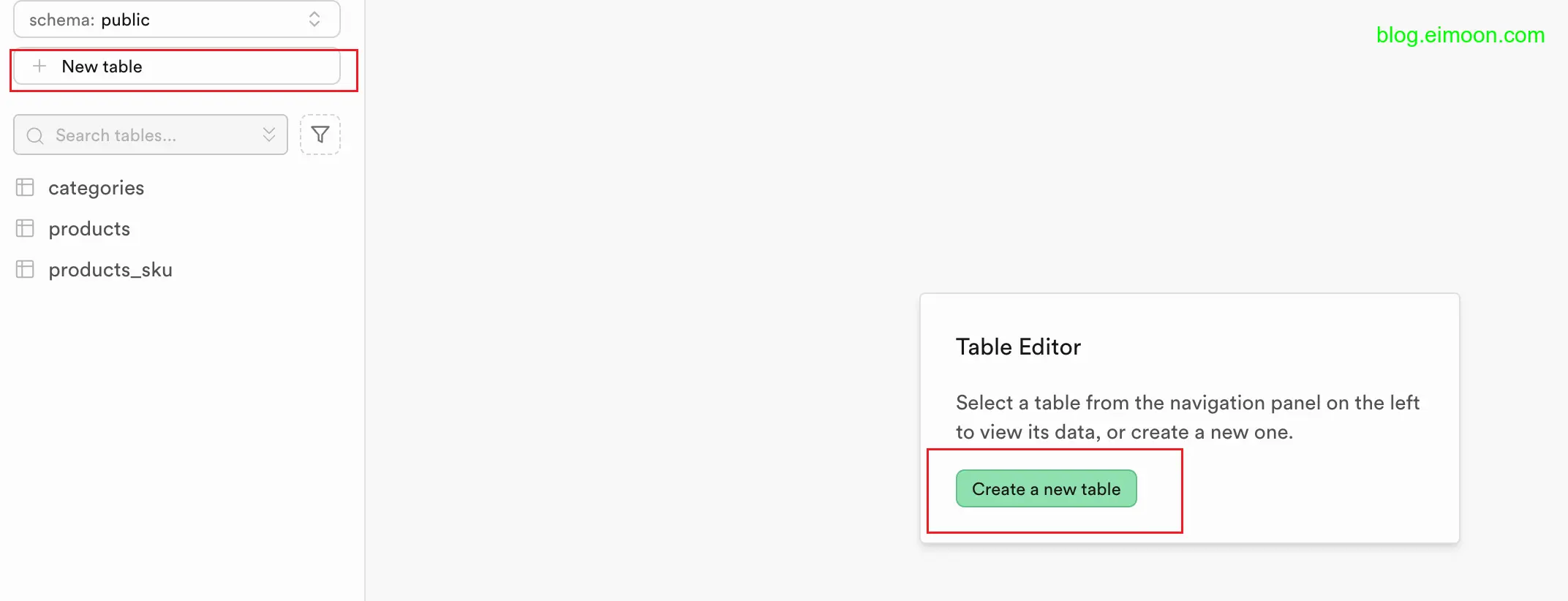Click the magnifier icon in table search
1568x601 pixels.
[34, 135]
